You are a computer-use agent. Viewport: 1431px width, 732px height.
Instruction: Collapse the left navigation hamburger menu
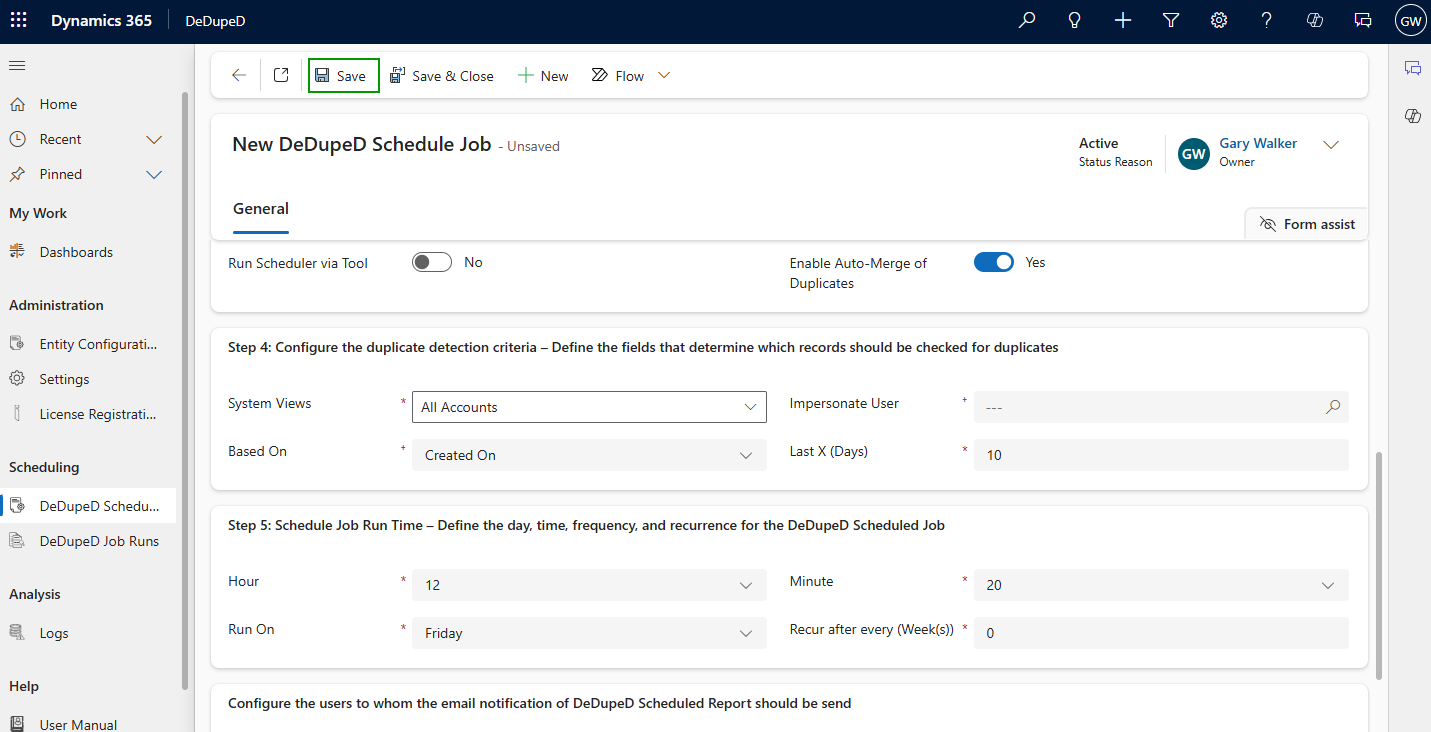pyautogui.click(x=17, y=66)
